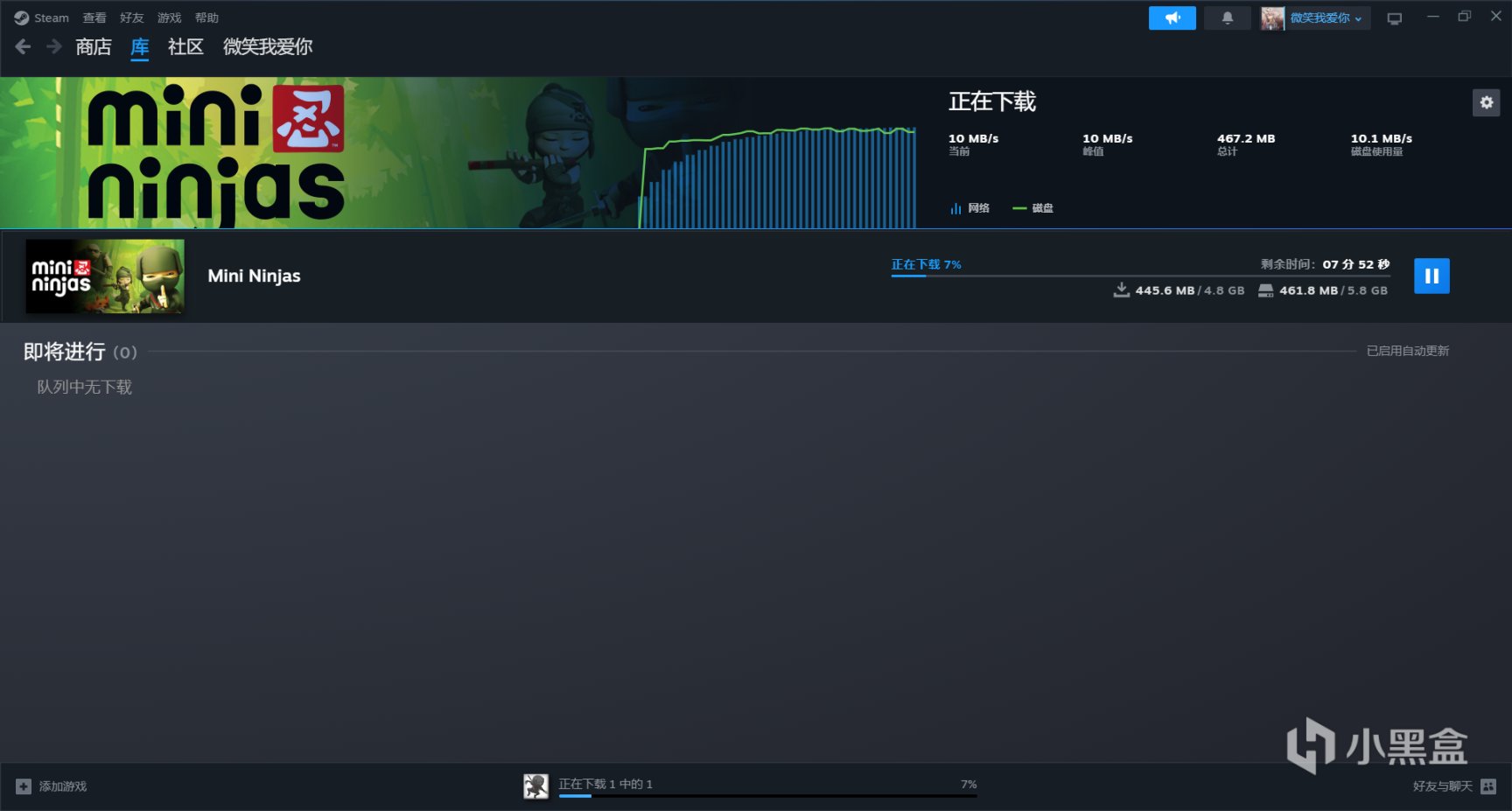Open the notifications bell
This screenshot has height=811, width=1512.
point(1228,17)
